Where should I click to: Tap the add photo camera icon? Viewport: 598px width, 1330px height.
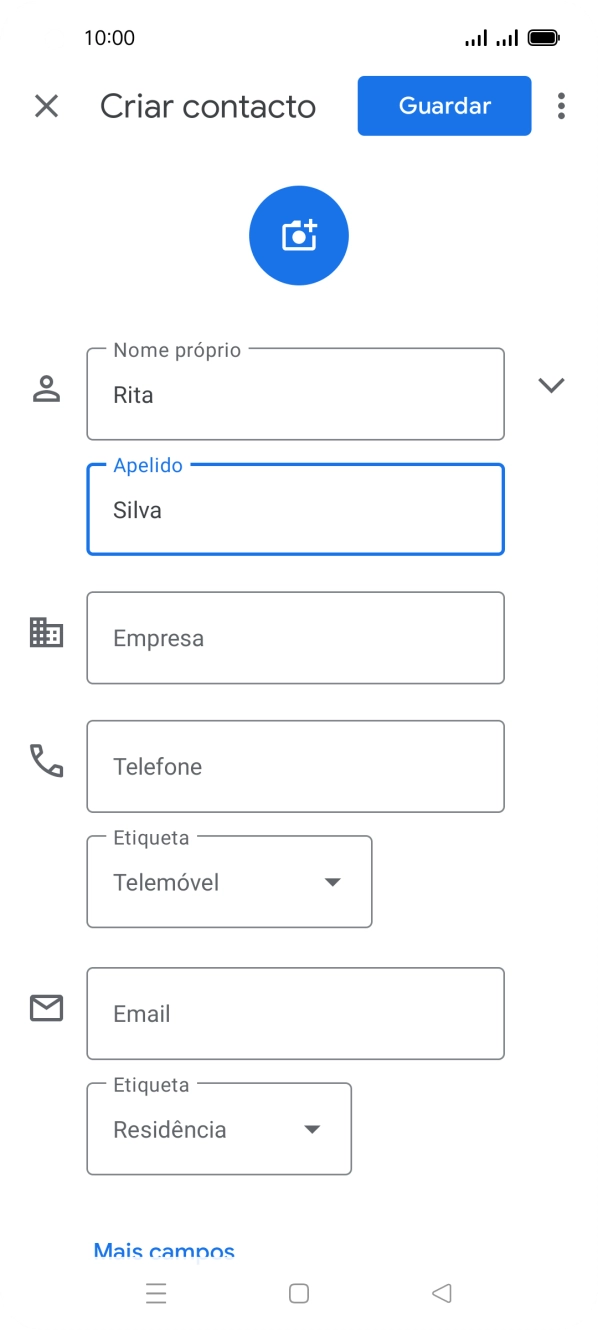298,234
